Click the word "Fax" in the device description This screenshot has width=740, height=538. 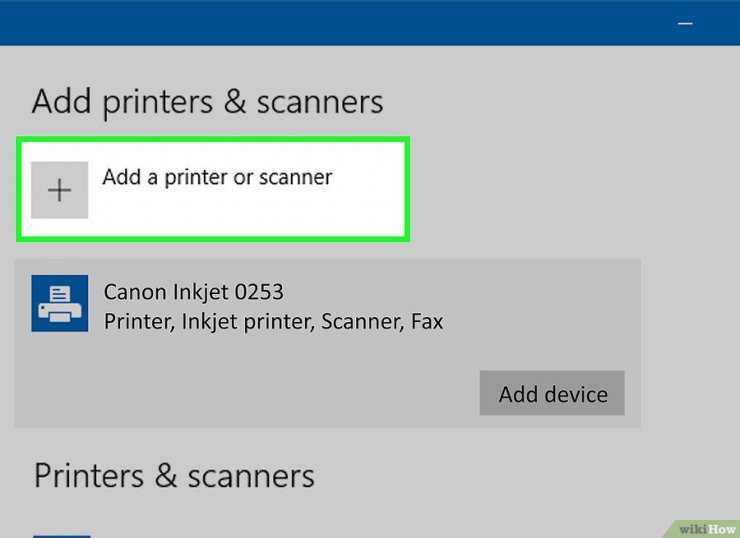click(x=426, y=322)
